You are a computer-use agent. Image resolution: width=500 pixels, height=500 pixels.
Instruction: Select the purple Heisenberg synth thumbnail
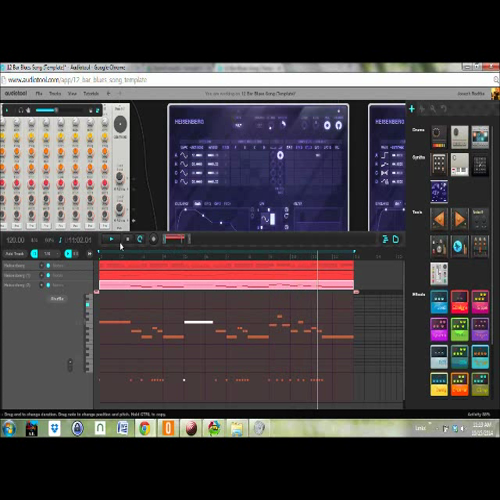pyautogui.click(x=439, y=192)
